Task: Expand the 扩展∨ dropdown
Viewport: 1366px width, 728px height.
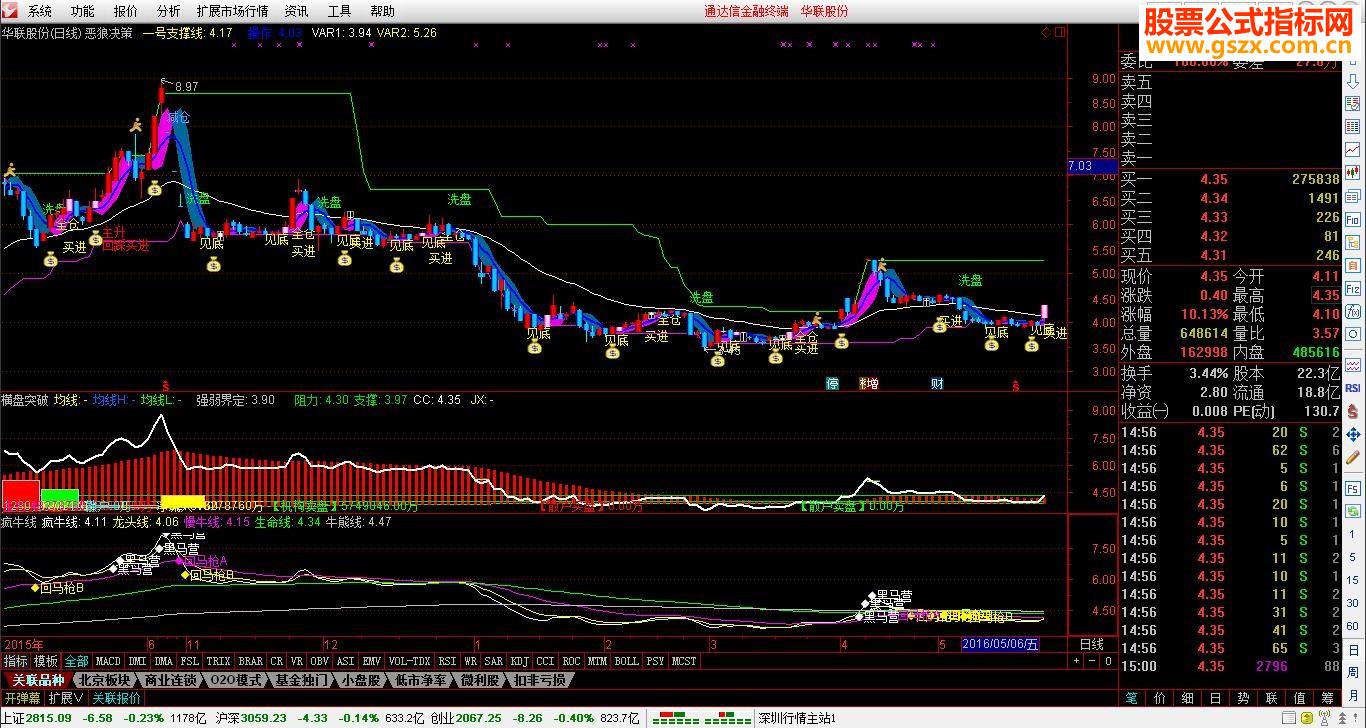Action: [67, 698]
